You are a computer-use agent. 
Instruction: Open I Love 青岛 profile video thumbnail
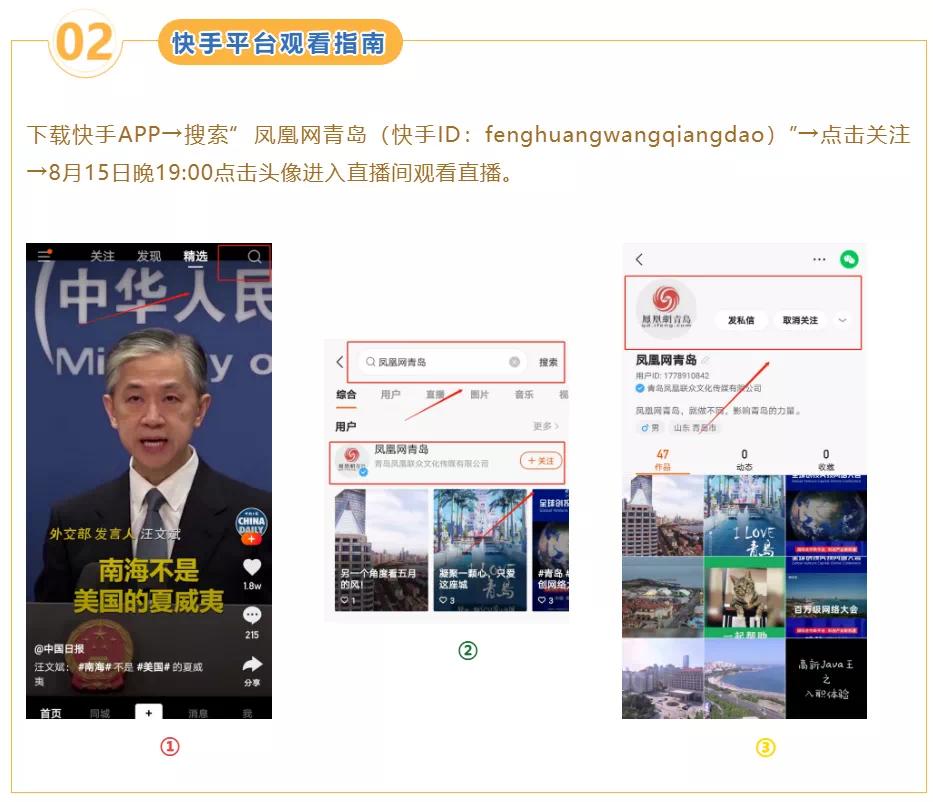pyautogui.click(x=744, y=515)
